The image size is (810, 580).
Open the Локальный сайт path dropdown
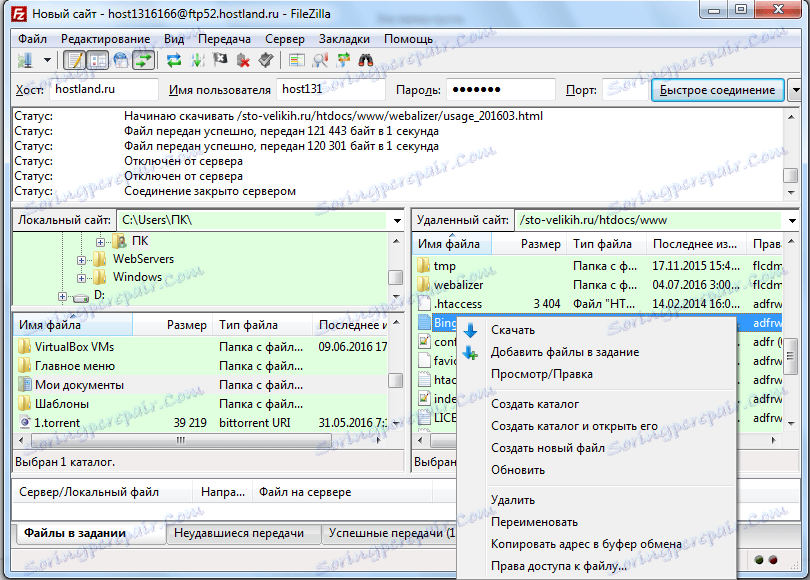pos(397,221)
